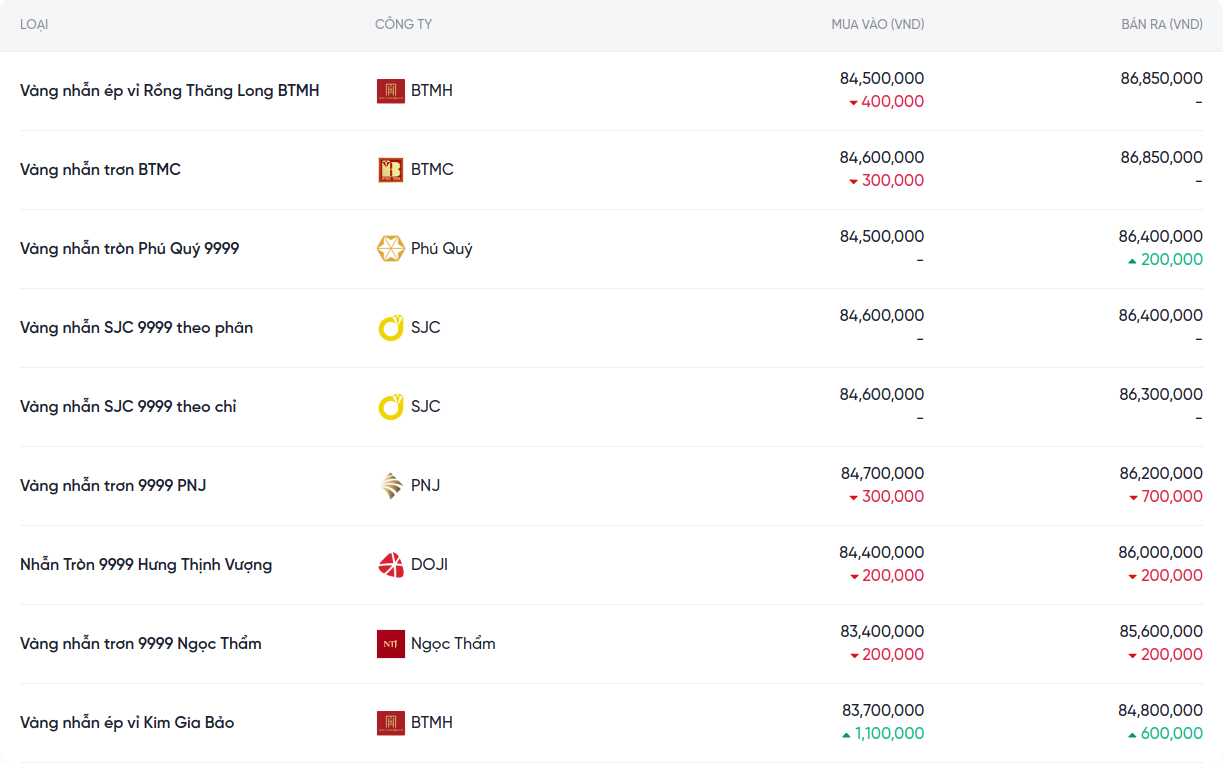
Task: Select Vàng nhẫn tròn Phú Quý 9999
Action: coord(130,249)
